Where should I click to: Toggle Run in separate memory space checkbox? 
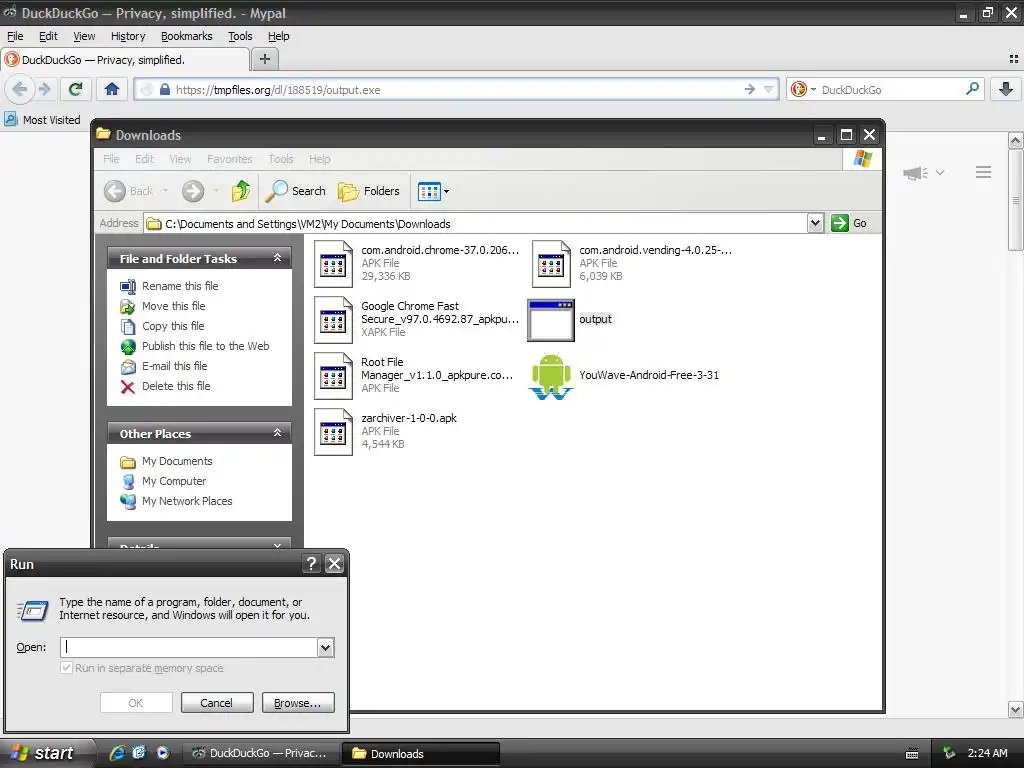tap(66, 667)
